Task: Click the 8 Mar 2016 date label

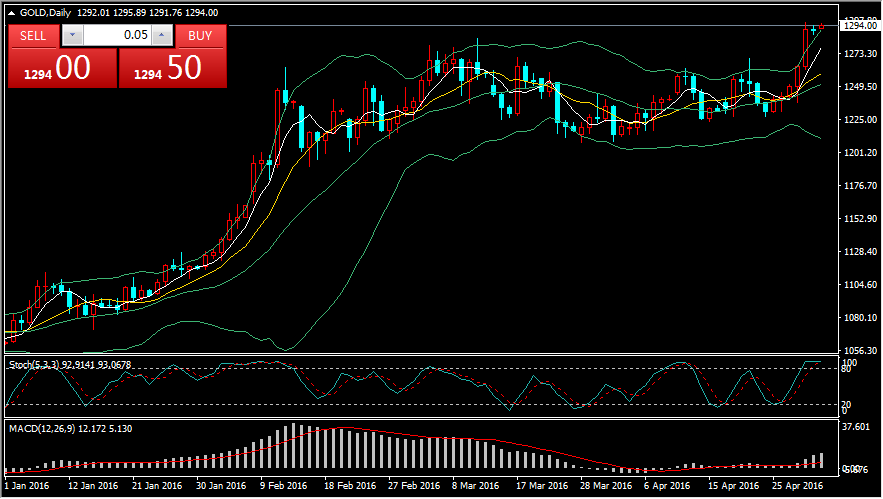Action: tap(475, 485)
